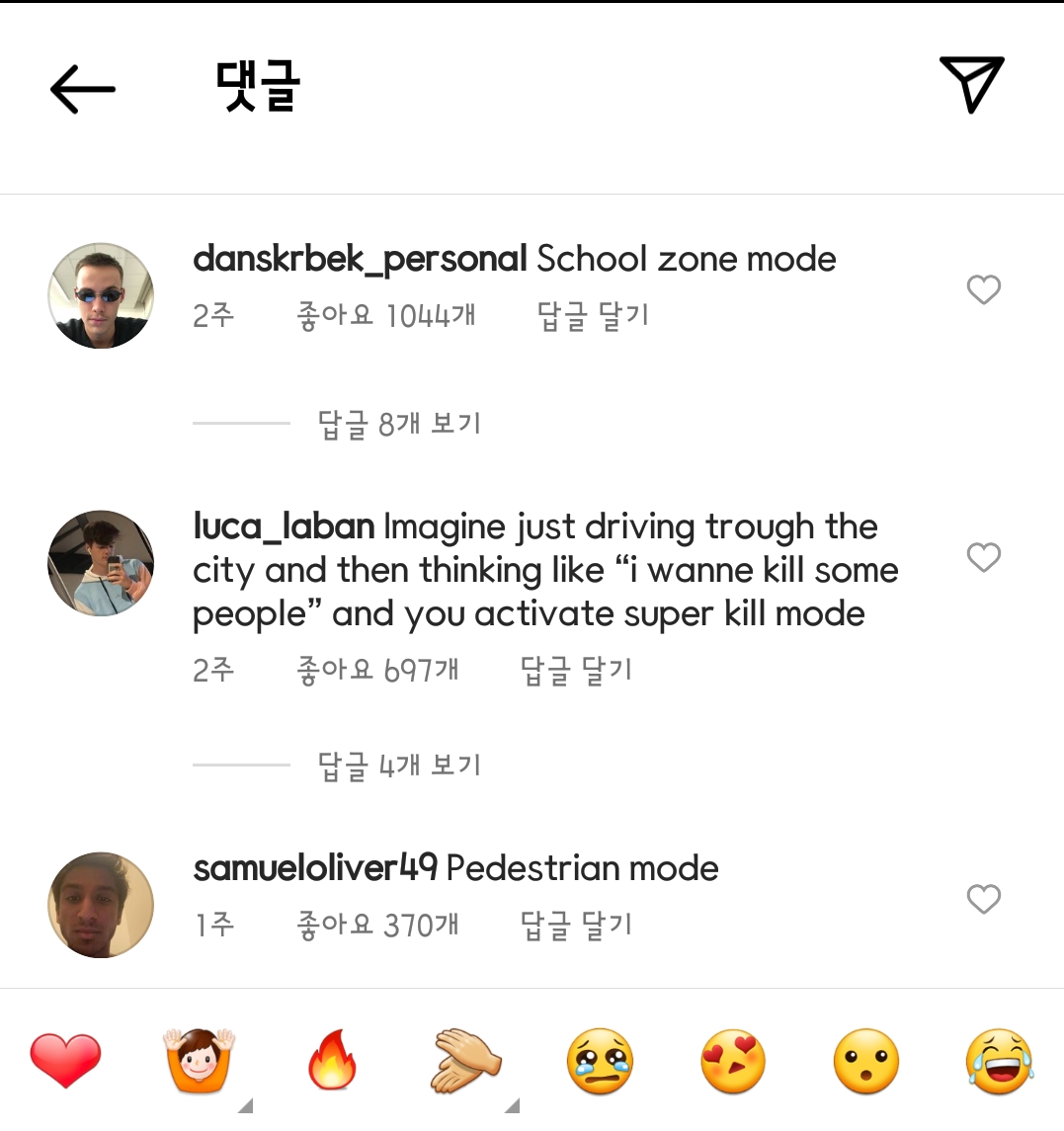Like the danskrbek_personal comment
The height and width of the screenshot is (1131, 1064).
[x=983, y=290]
